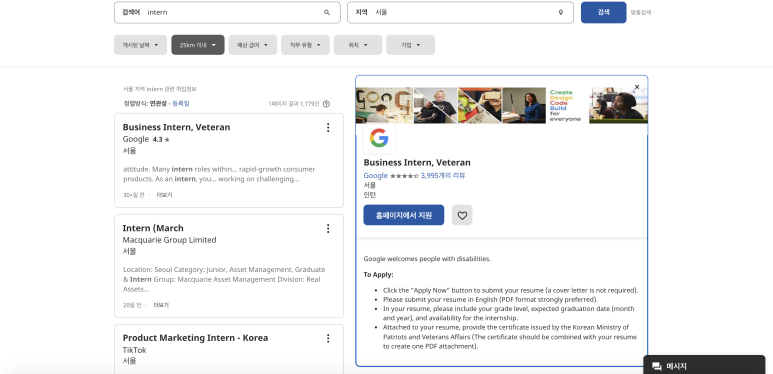
Task: Expand the 25km 이내 distance filter
Action: 198,45
